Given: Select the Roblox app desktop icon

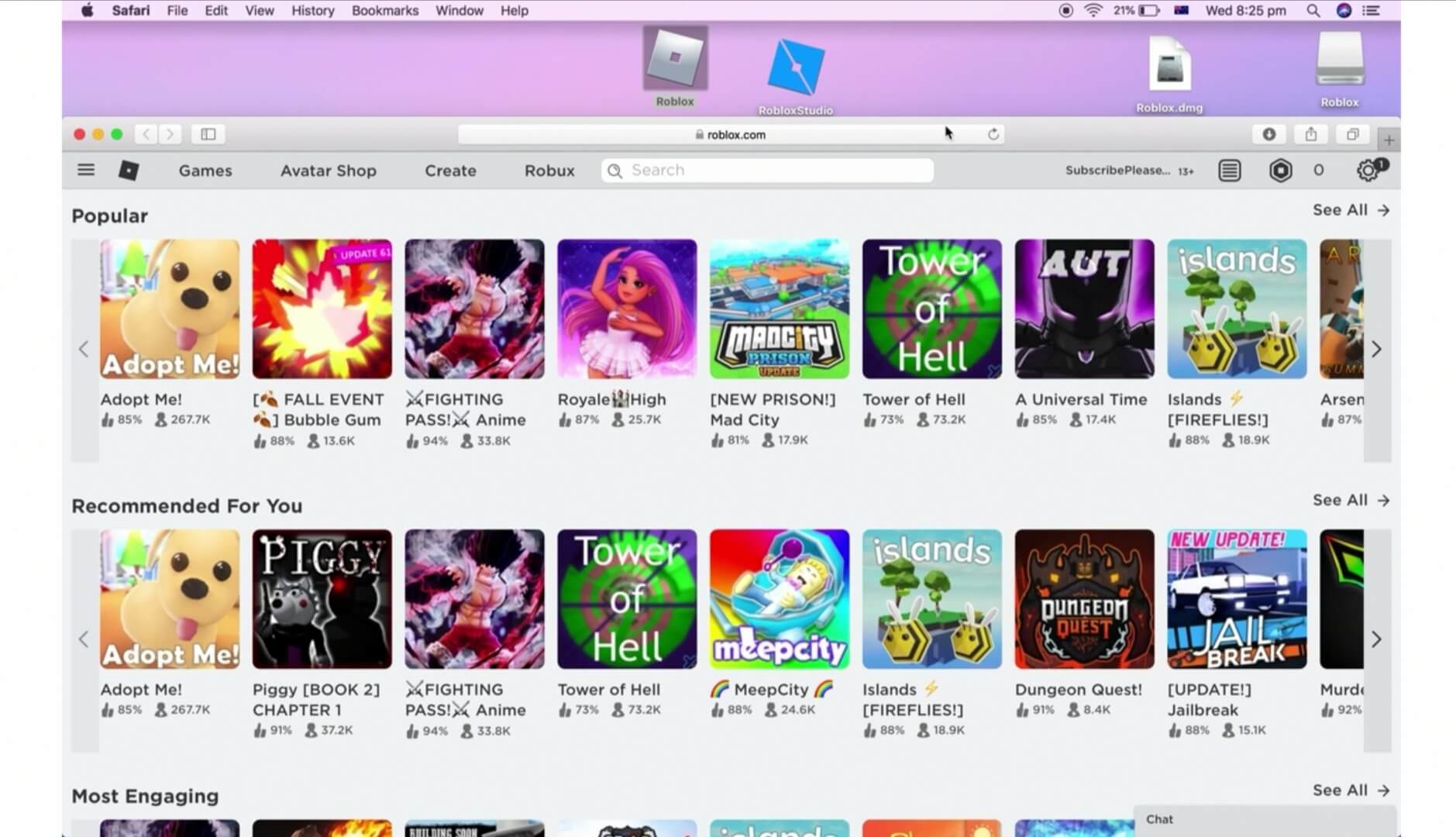Looking at the screenshot, I should (x=675, y=67).
